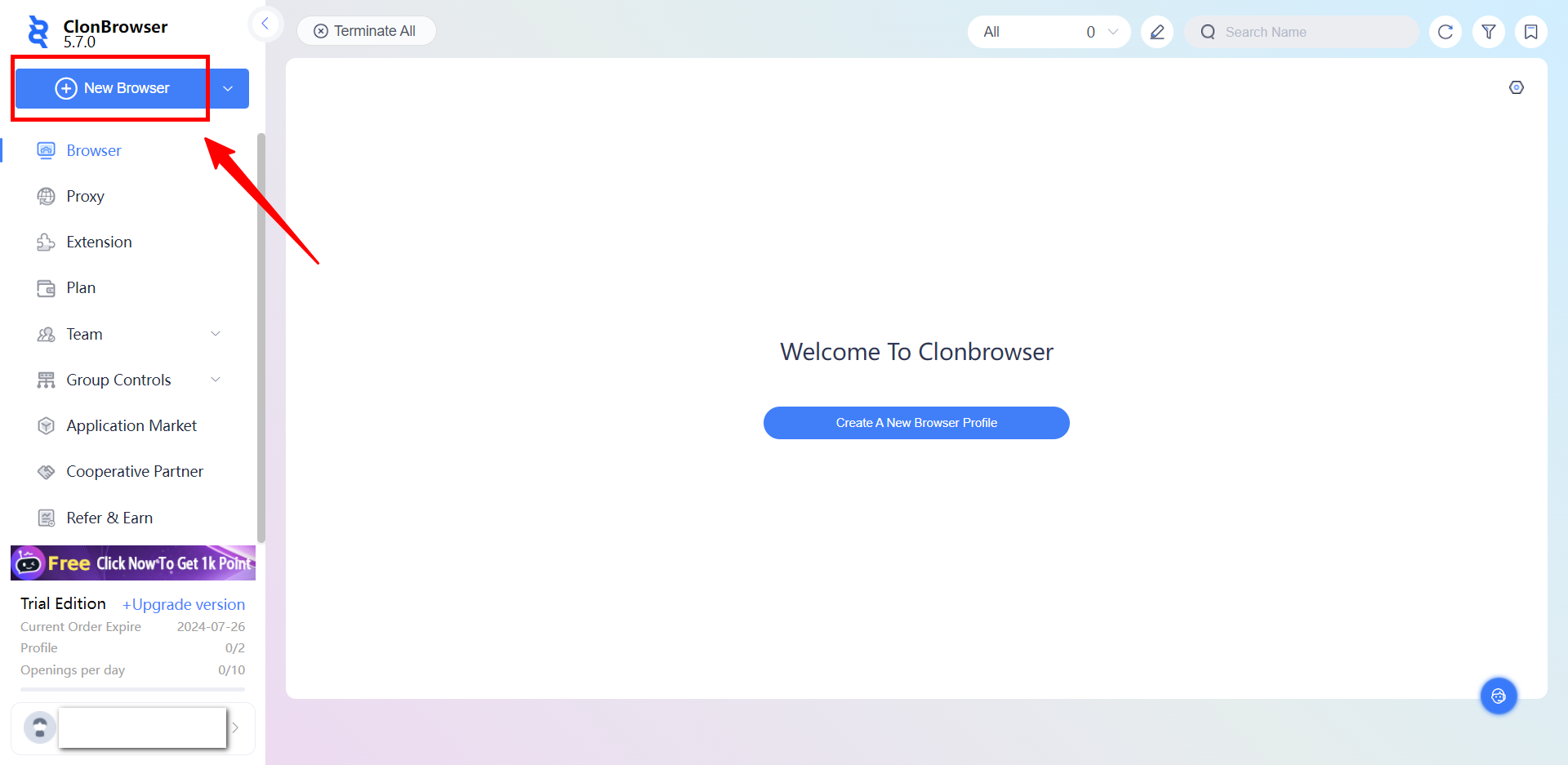Click the Extension puzzle icon

[47, 242]
